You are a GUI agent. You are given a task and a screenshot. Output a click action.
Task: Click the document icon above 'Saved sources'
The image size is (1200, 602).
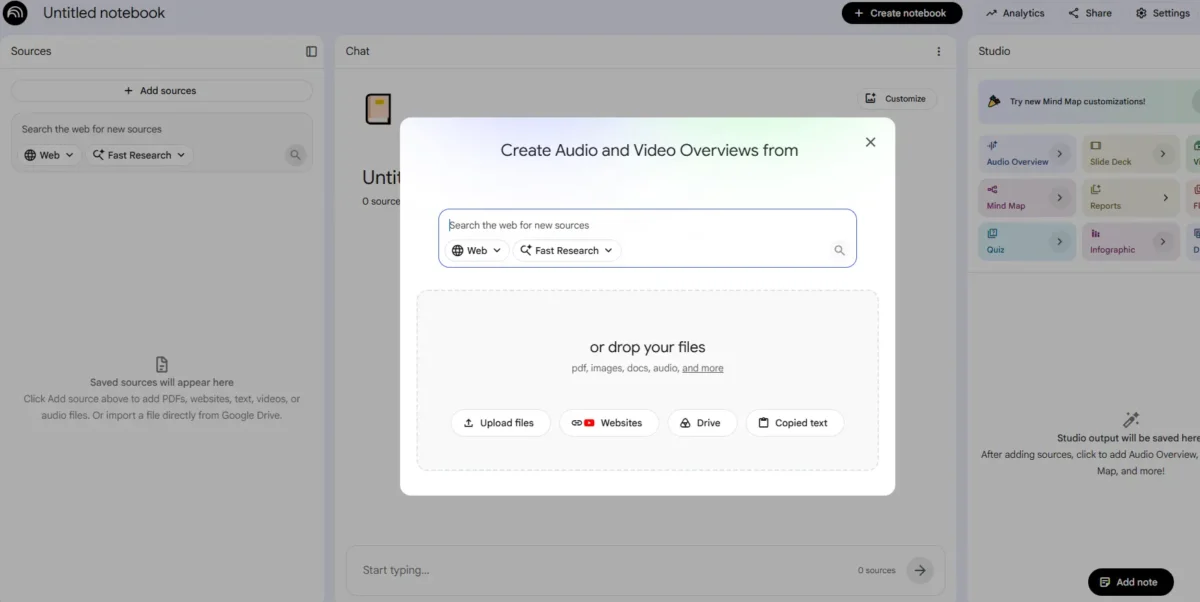pyautogui.click(x=162, y=365)
